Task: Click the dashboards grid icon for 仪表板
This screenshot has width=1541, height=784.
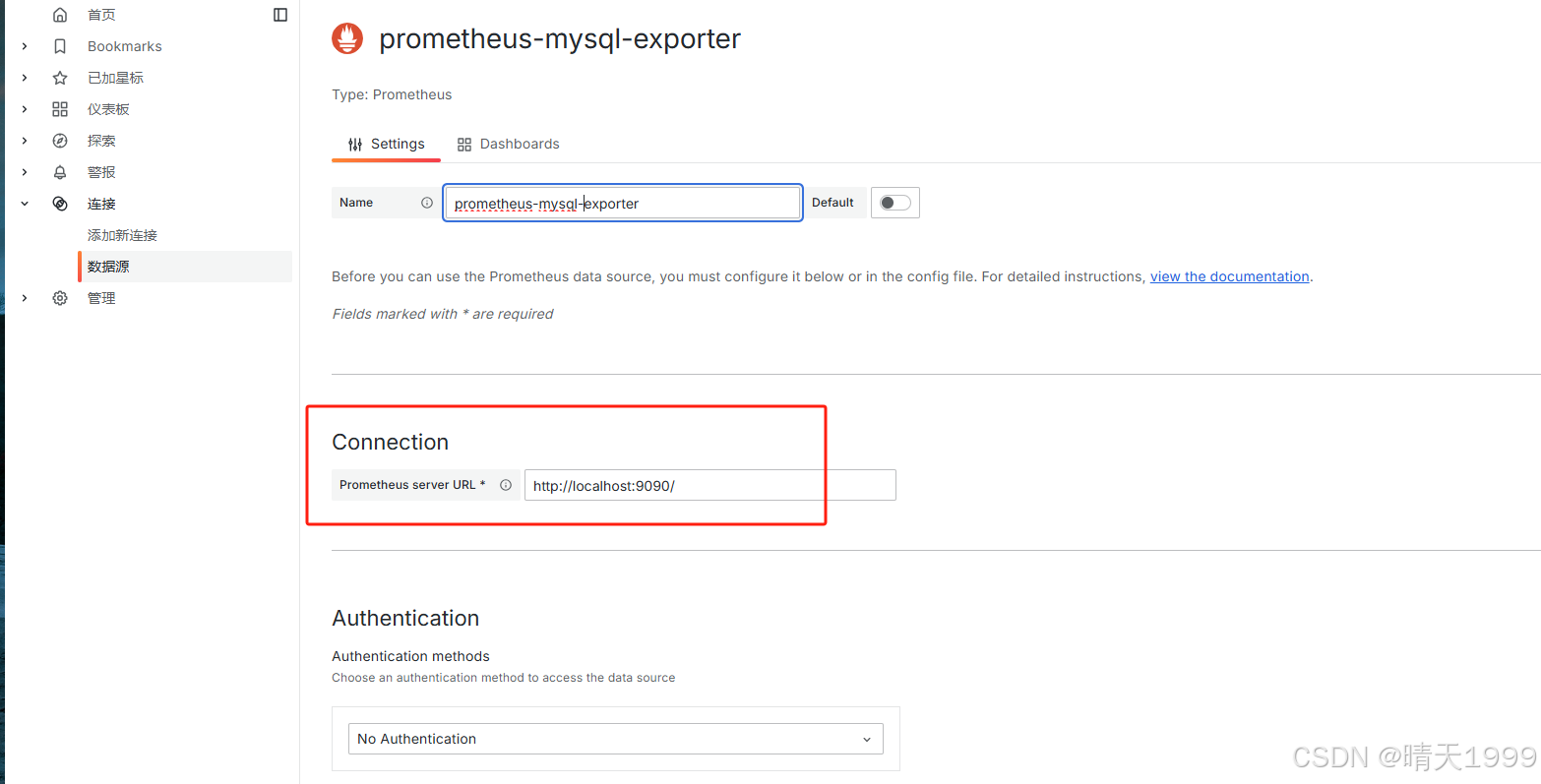Action: point(60,109)
